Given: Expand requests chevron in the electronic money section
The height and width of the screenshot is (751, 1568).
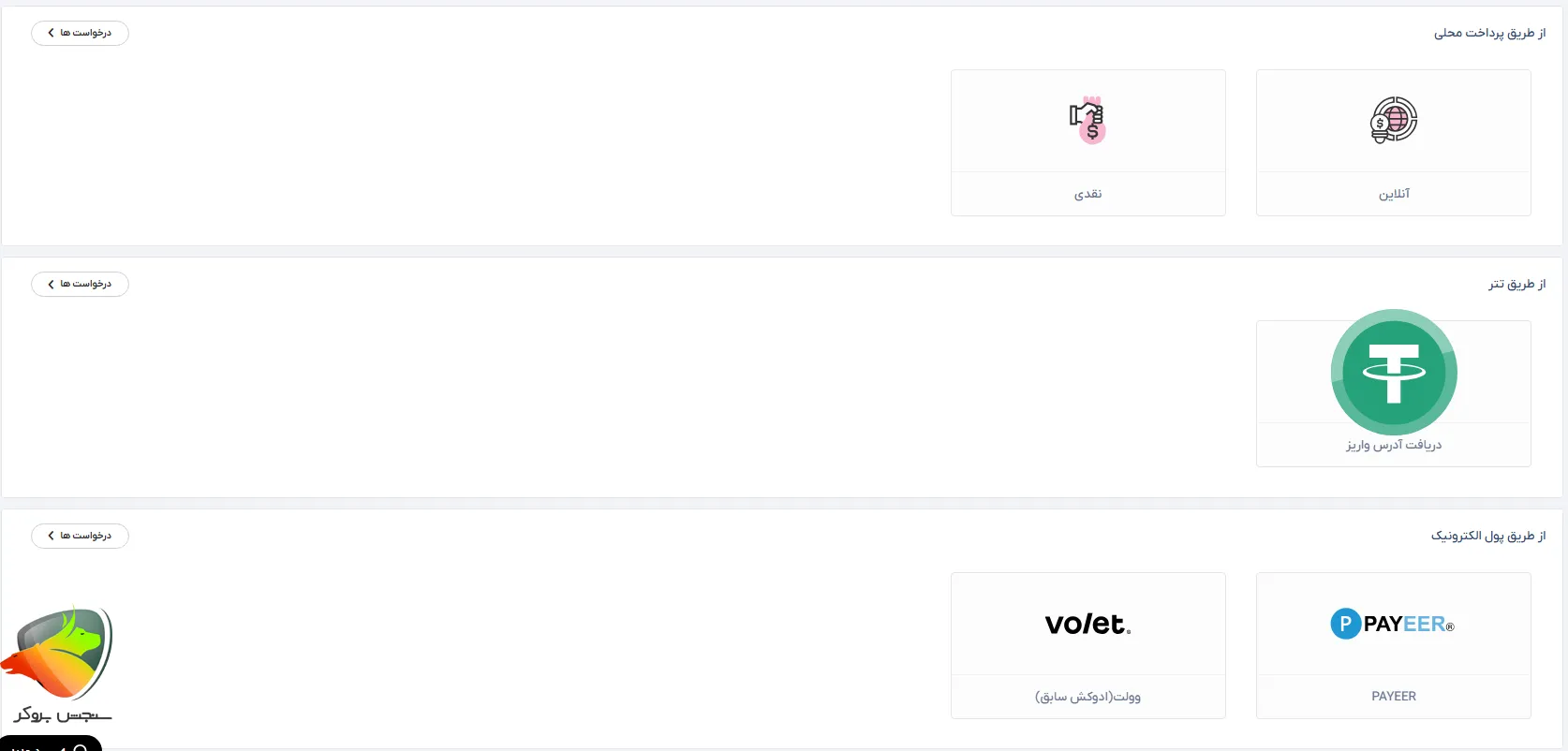Looking at the screenshot, I should [x=51, y=536].
